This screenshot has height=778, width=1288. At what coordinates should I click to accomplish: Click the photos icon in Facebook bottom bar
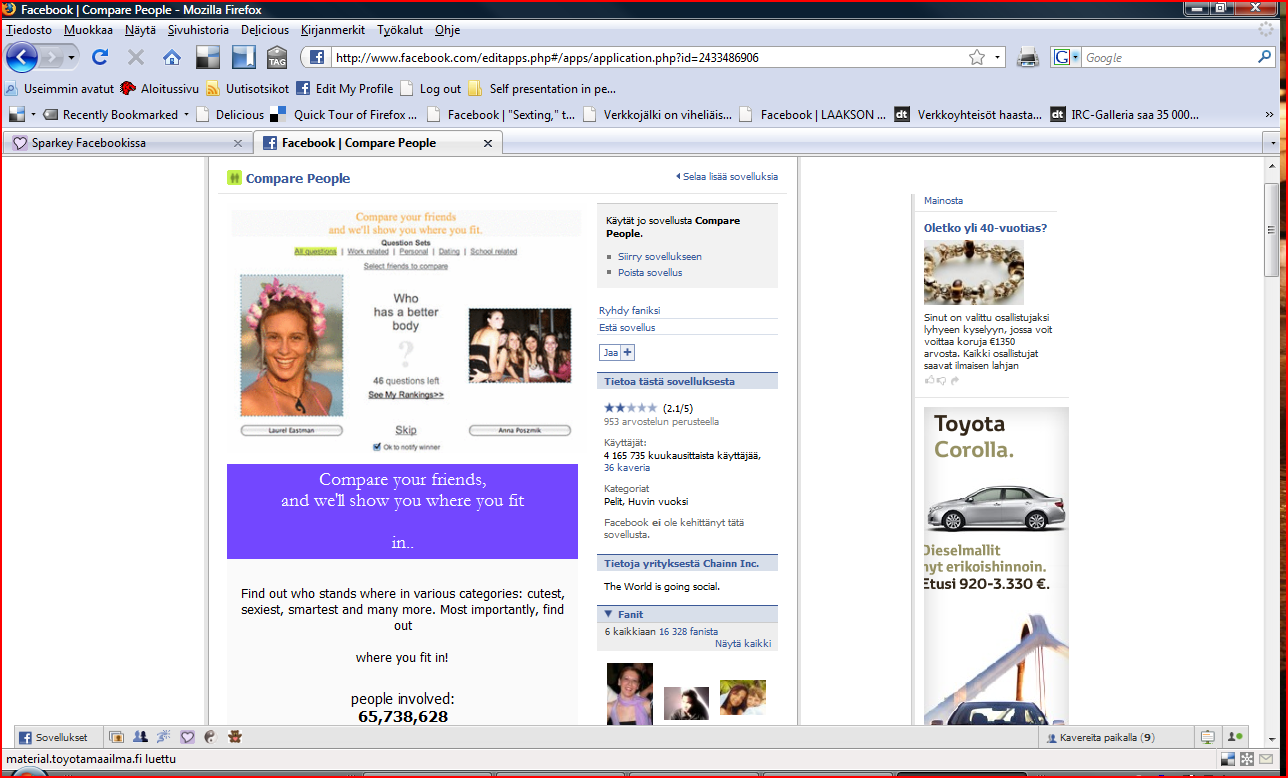116,738
